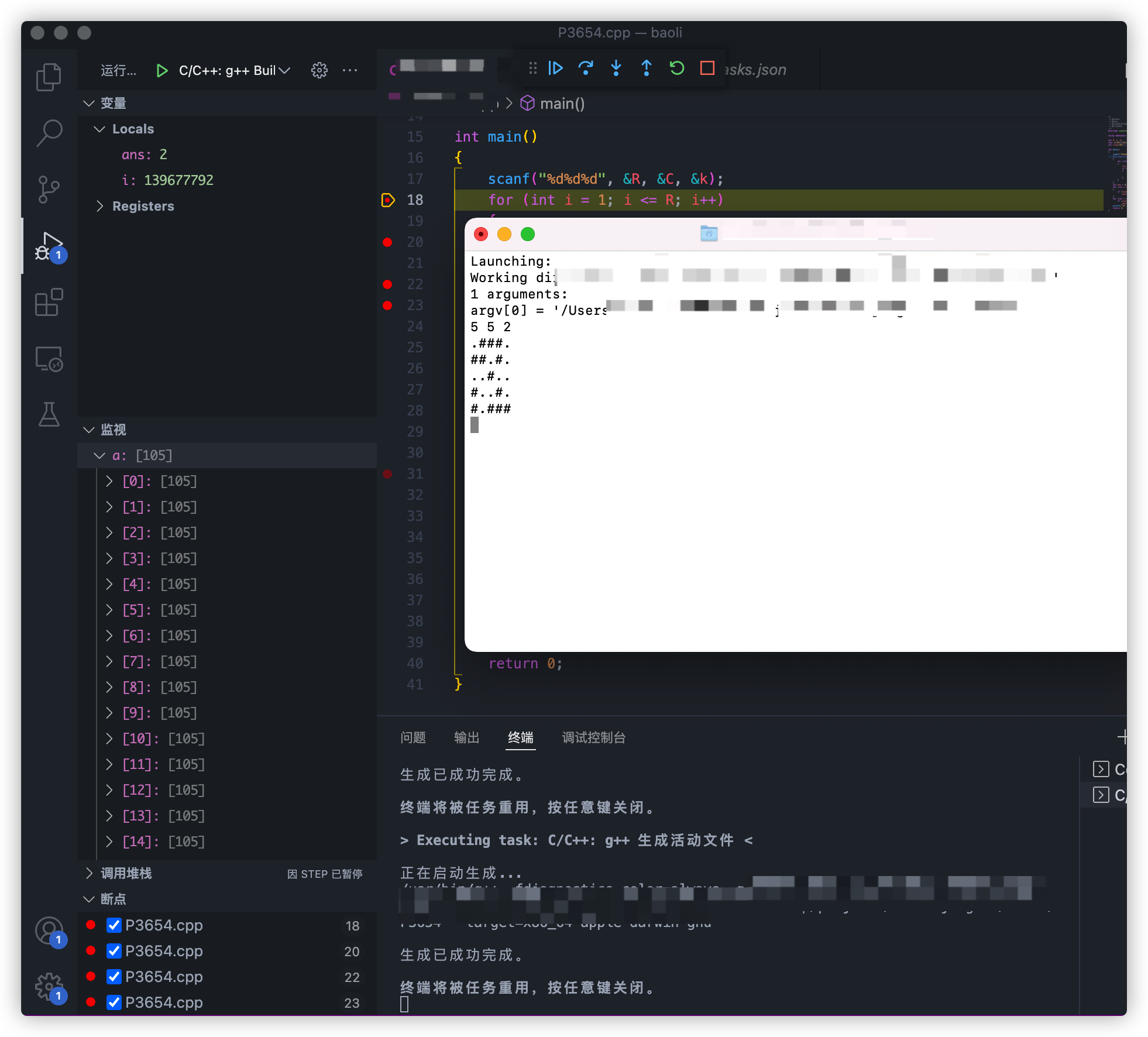Open the debug view more actions ellipsis
The height and width of the screenshot is (1037, 1148).
click(350, 71)
